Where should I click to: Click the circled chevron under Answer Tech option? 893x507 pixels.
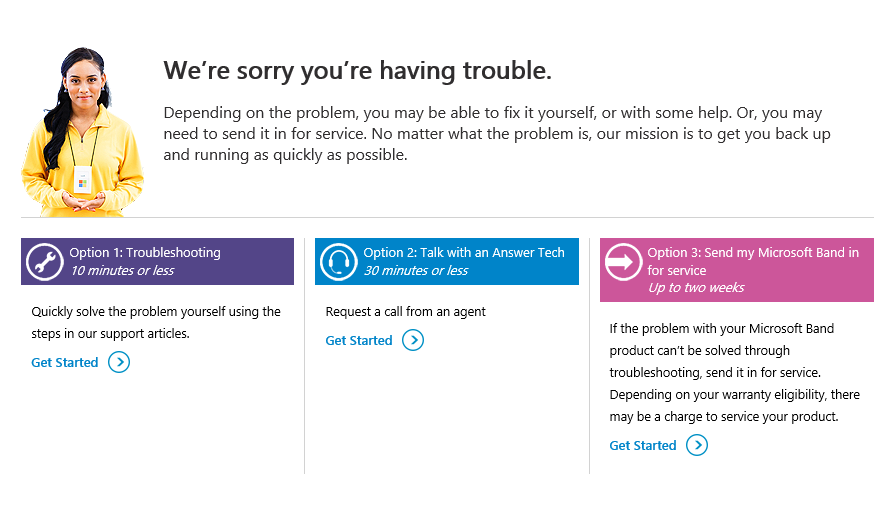point(413,340)
